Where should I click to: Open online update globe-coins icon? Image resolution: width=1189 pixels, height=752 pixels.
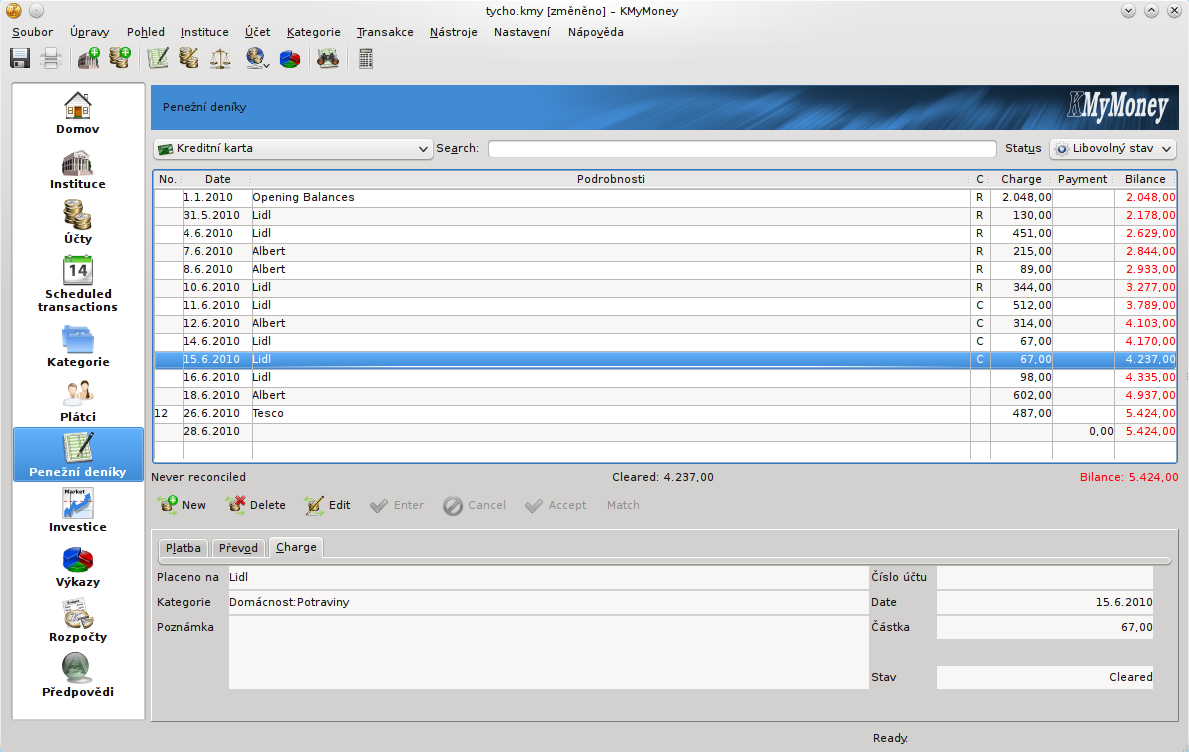(257, 58)
